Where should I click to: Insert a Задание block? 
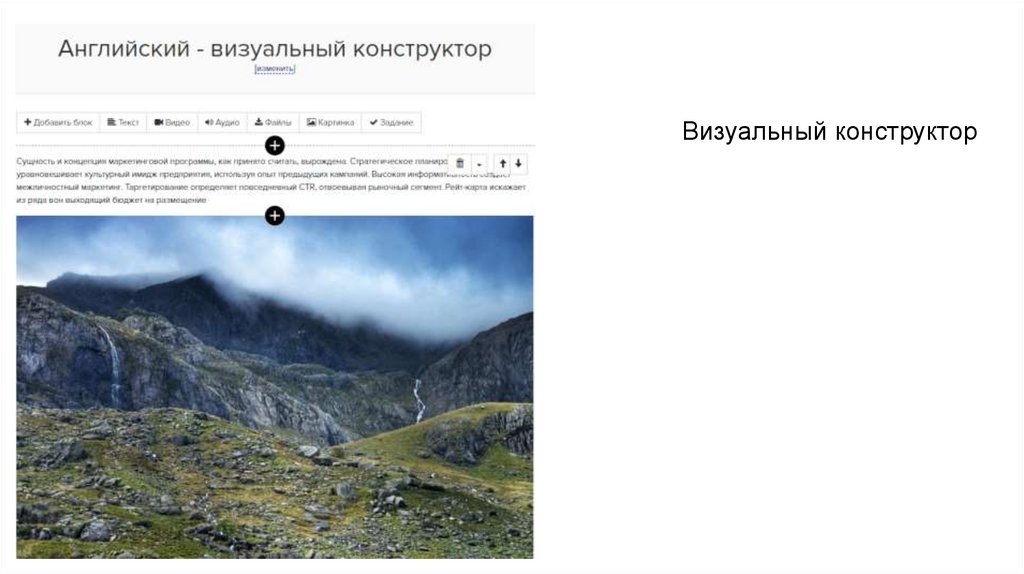tap(391, 122)
